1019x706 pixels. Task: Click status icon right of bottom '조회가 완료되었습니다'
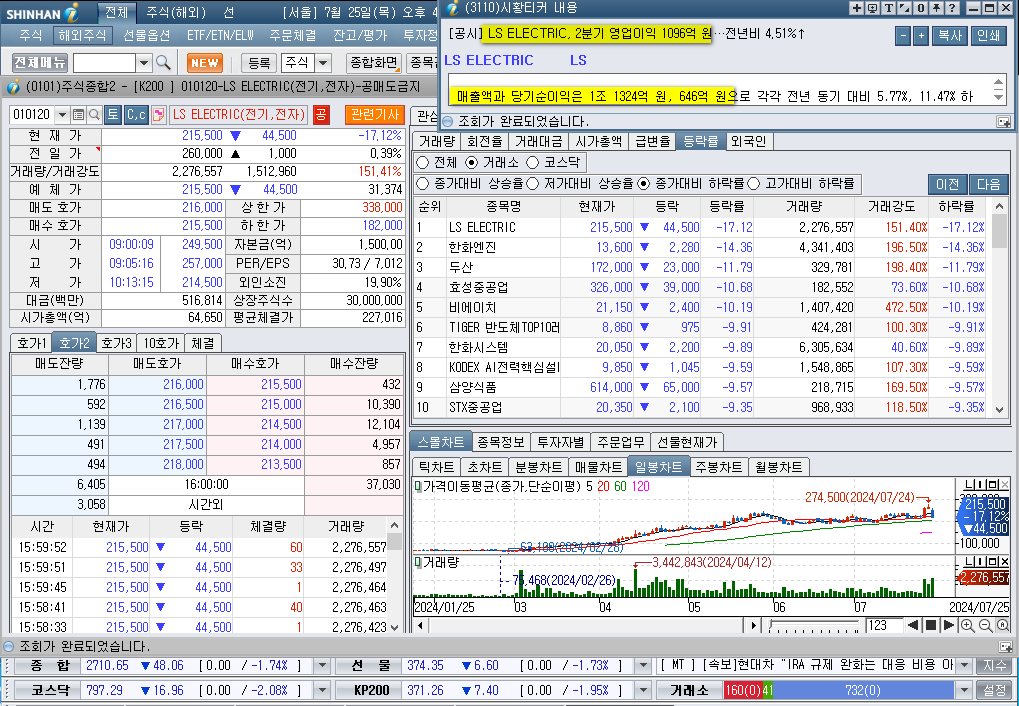(1005, 647)
